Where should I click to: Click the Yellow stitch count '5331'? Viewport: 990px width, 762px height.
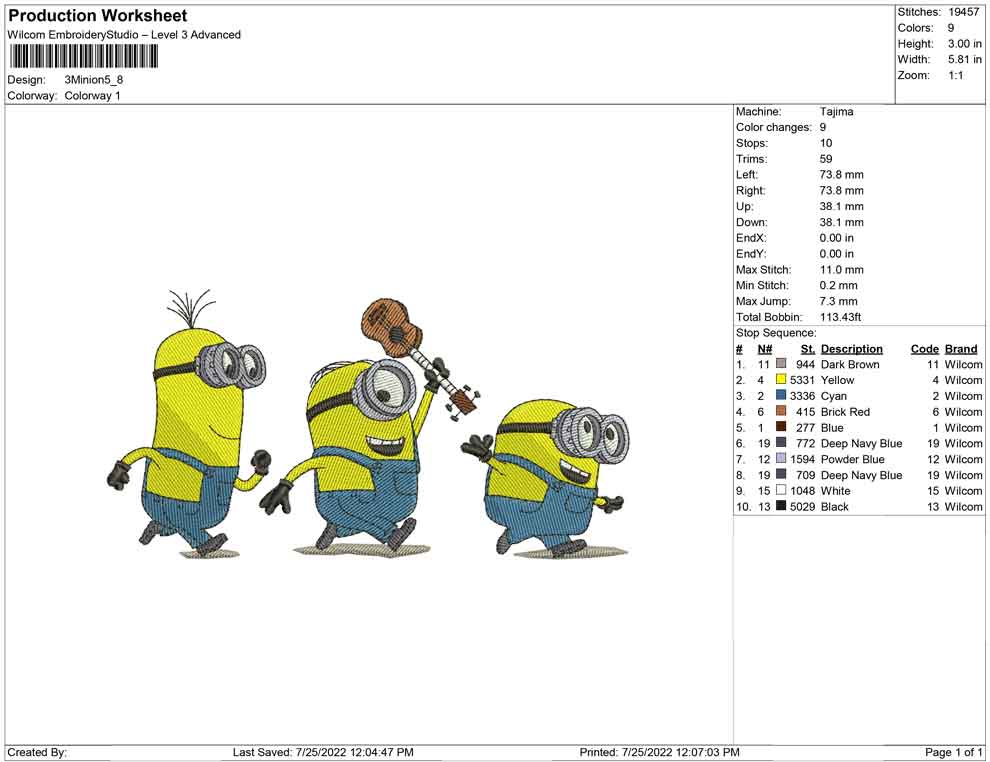click(x=802, y=379)
